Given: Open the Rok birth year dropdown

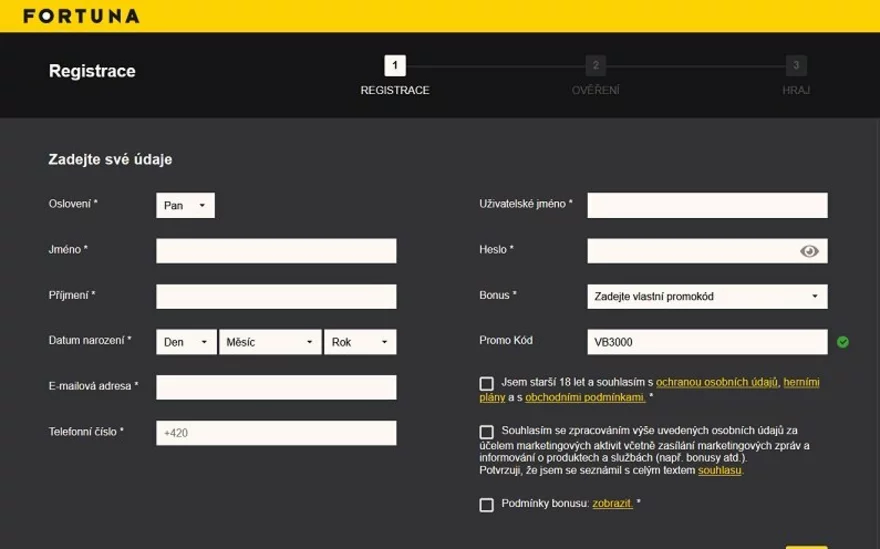Looking at the screenshot, I should (360, 342).
